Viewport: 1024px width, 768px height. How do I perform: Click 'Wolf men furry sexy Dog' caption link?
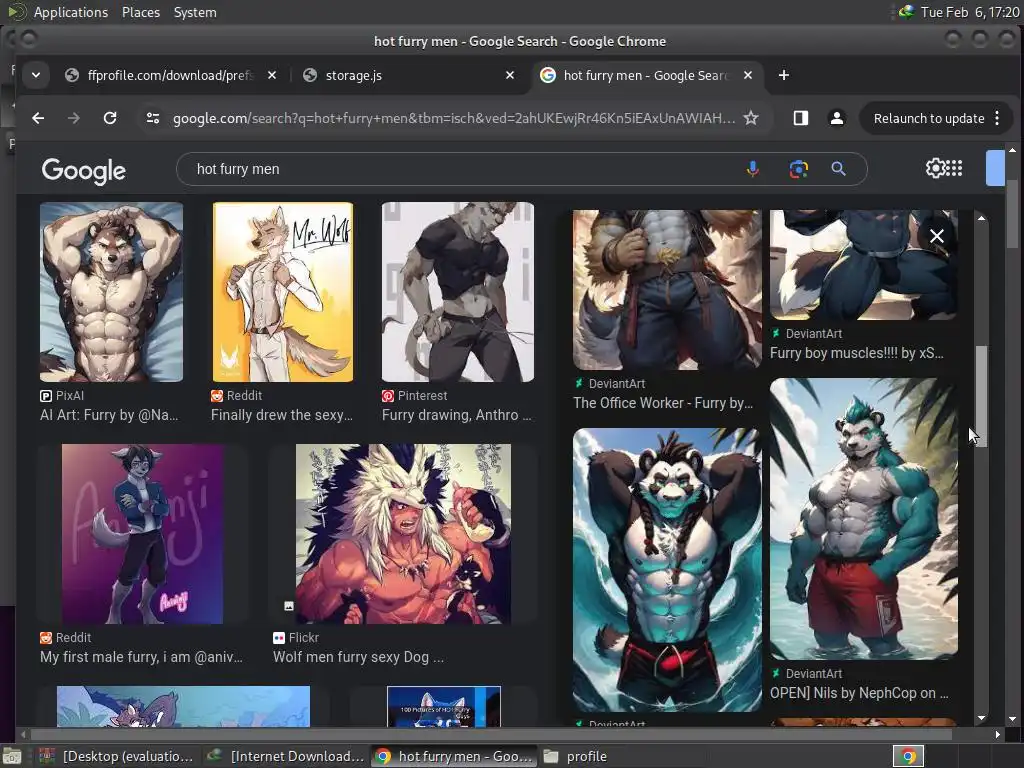(x=358, y=657)
